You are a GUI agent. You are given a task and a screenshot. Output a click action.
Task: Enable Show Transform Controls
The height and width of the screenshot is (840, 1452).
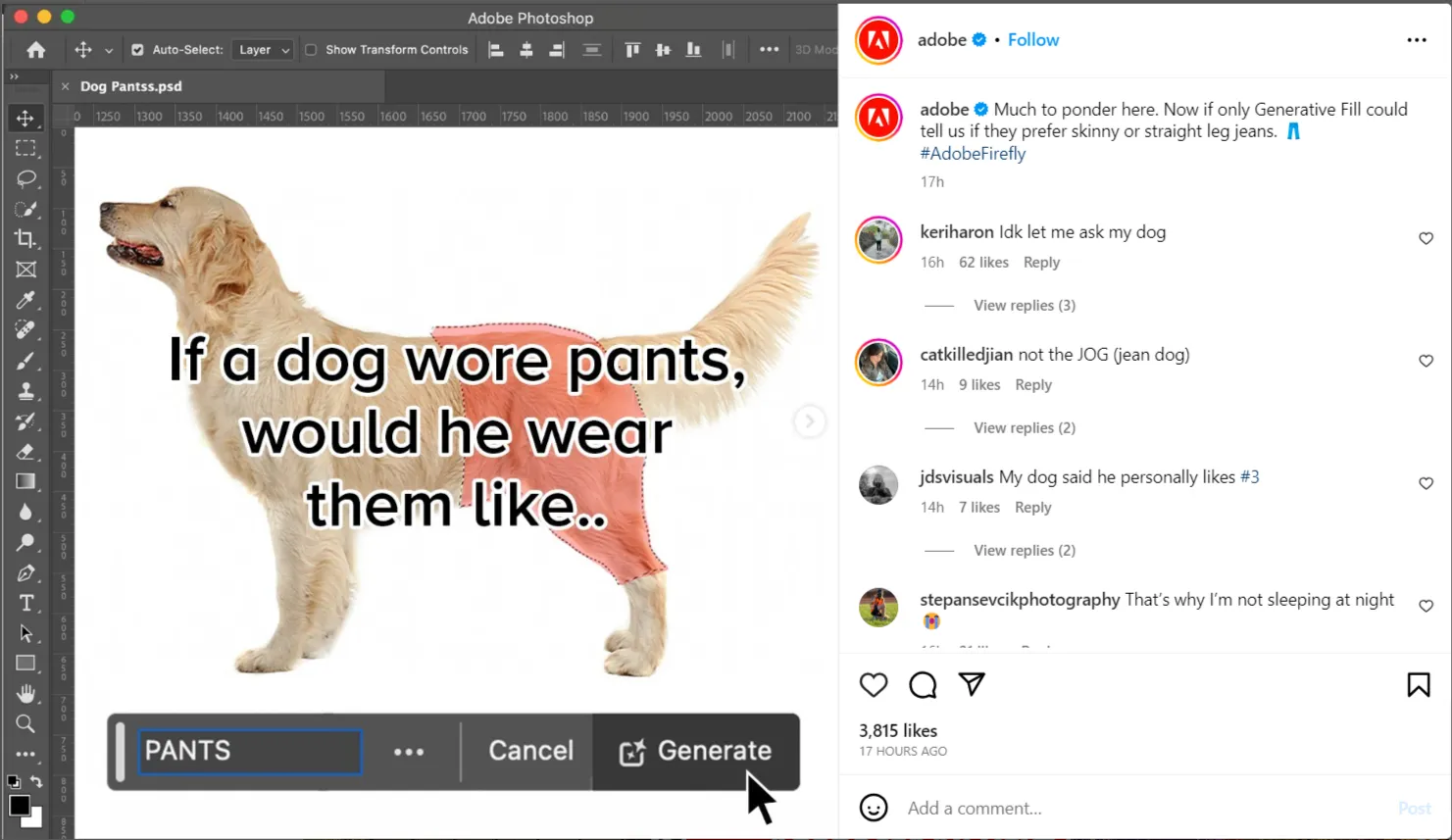pyautogui.click(x=309, y=49)
